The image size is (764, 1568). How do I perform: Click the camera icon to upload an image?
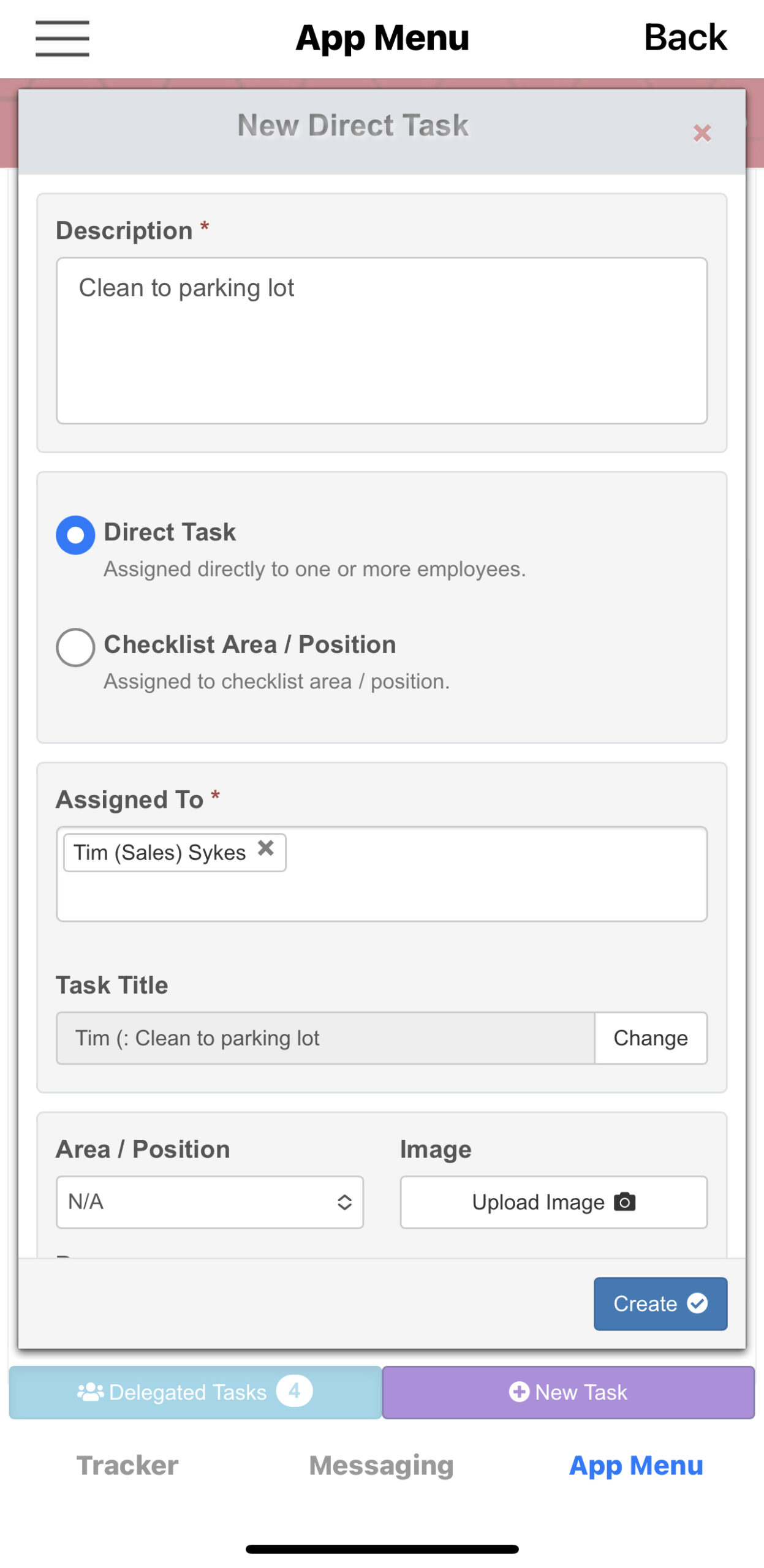coord(624,1202)
